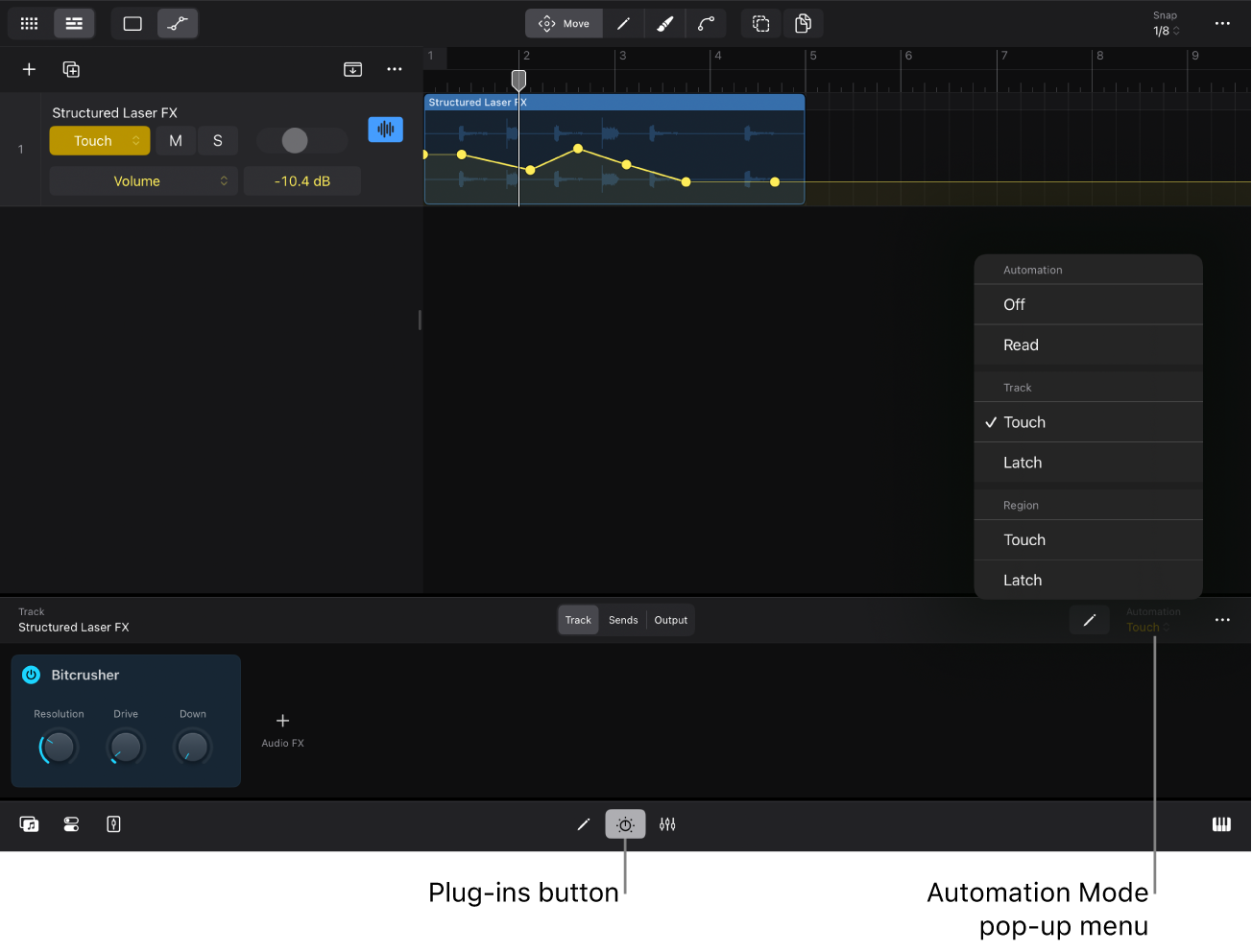Open the Volume parameter dropdown
Viewport: 1252px width, 952px height.
coord(143,180)
